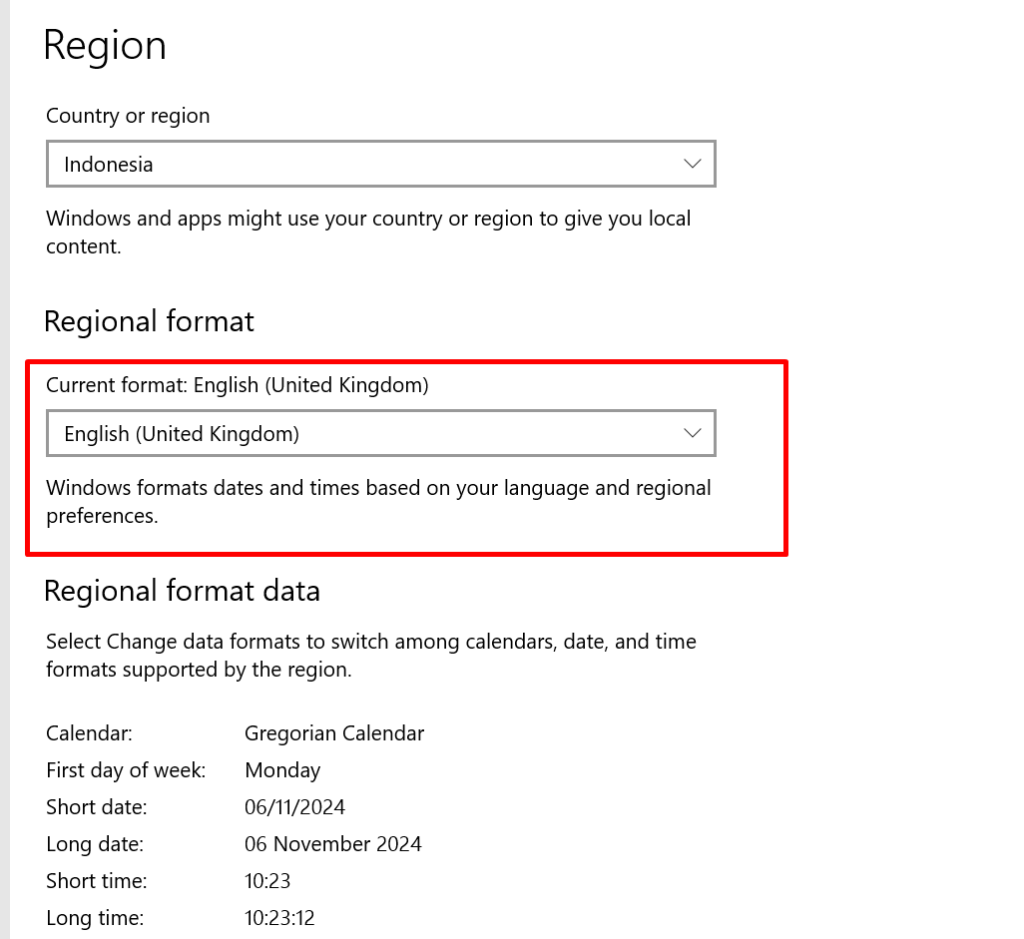Click the Select Change data formats description text
The image size is (1024, 939).
tap(370, 655)
